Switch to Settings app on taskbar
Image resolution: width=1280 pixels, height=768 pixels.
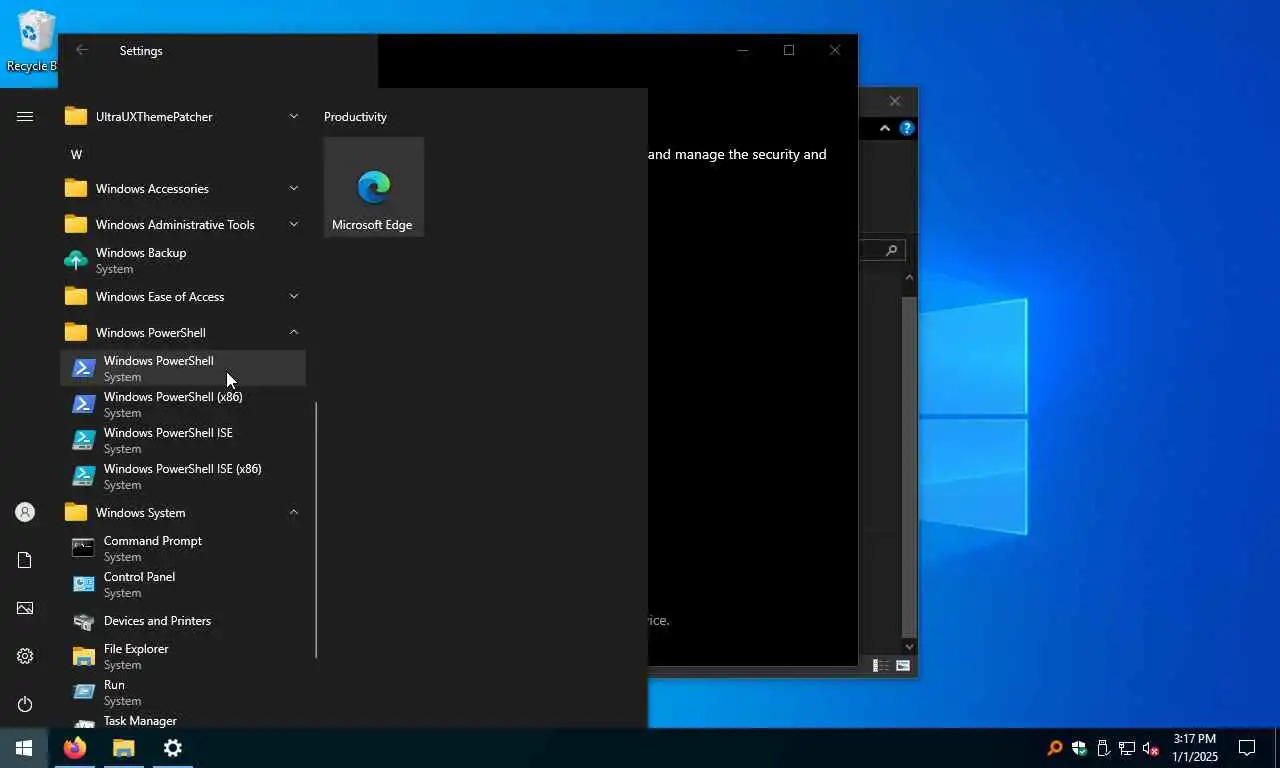(x=172, y=748)
